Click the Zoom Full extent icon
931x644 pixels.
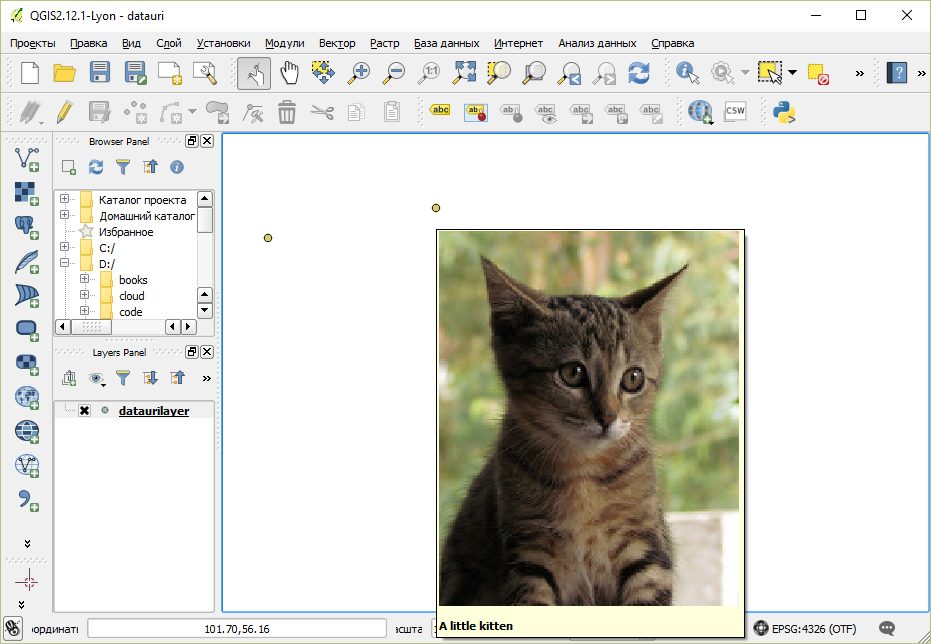click(464, 72)
